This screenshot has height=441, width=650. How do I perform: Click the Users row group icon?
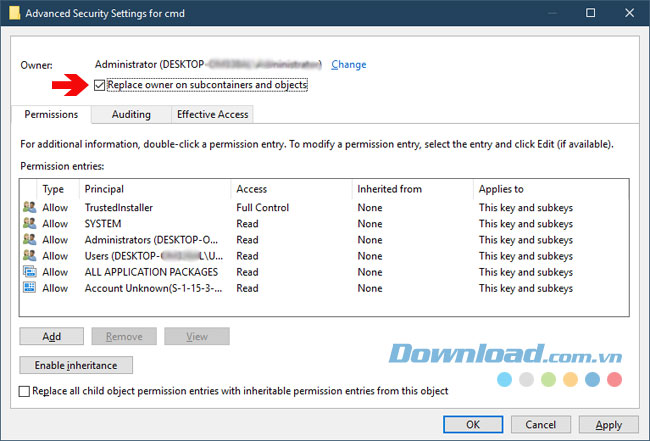tap(29, 255)
